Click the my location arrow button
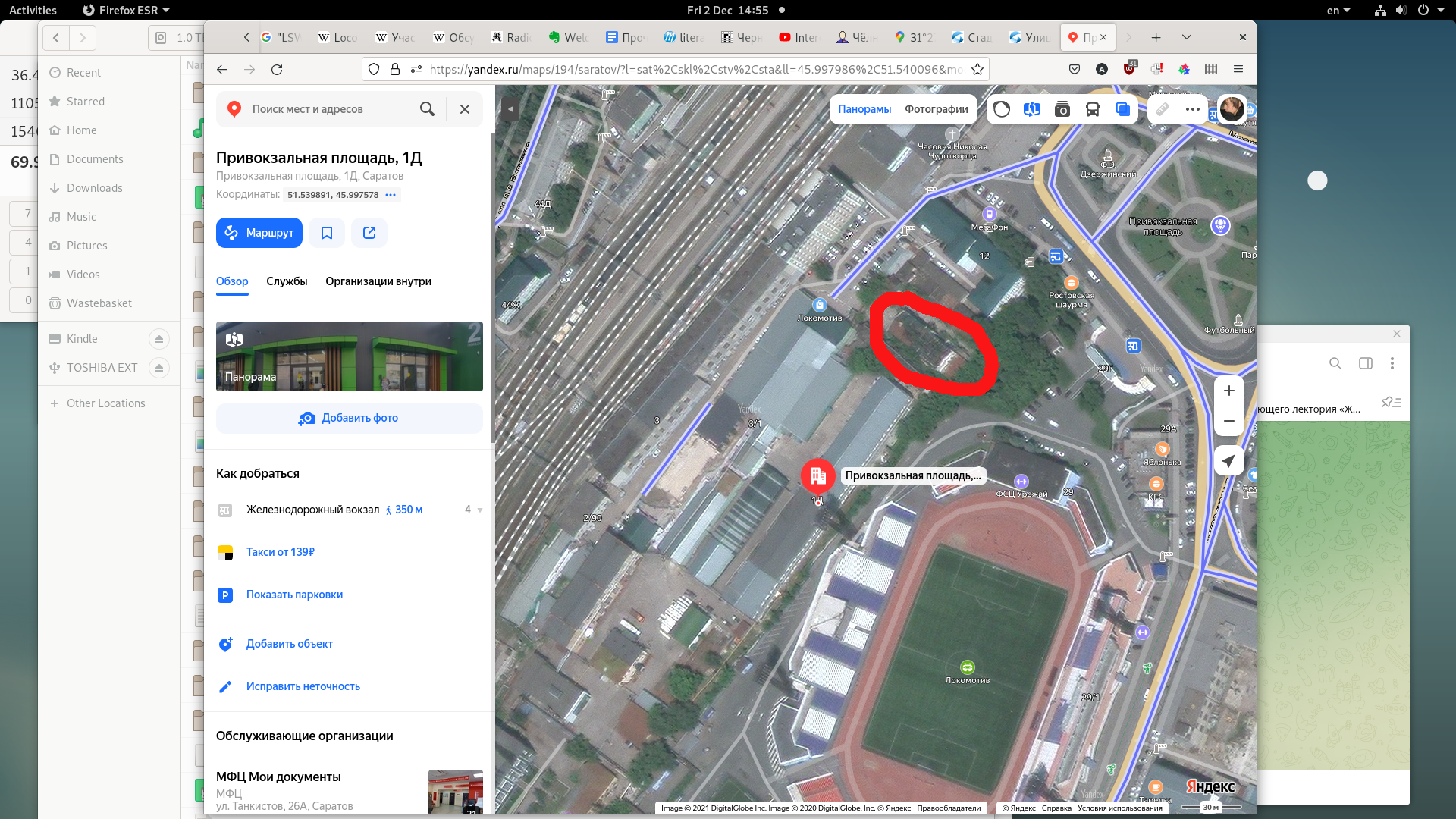 pyautogui.click(x=1229, y=460)
